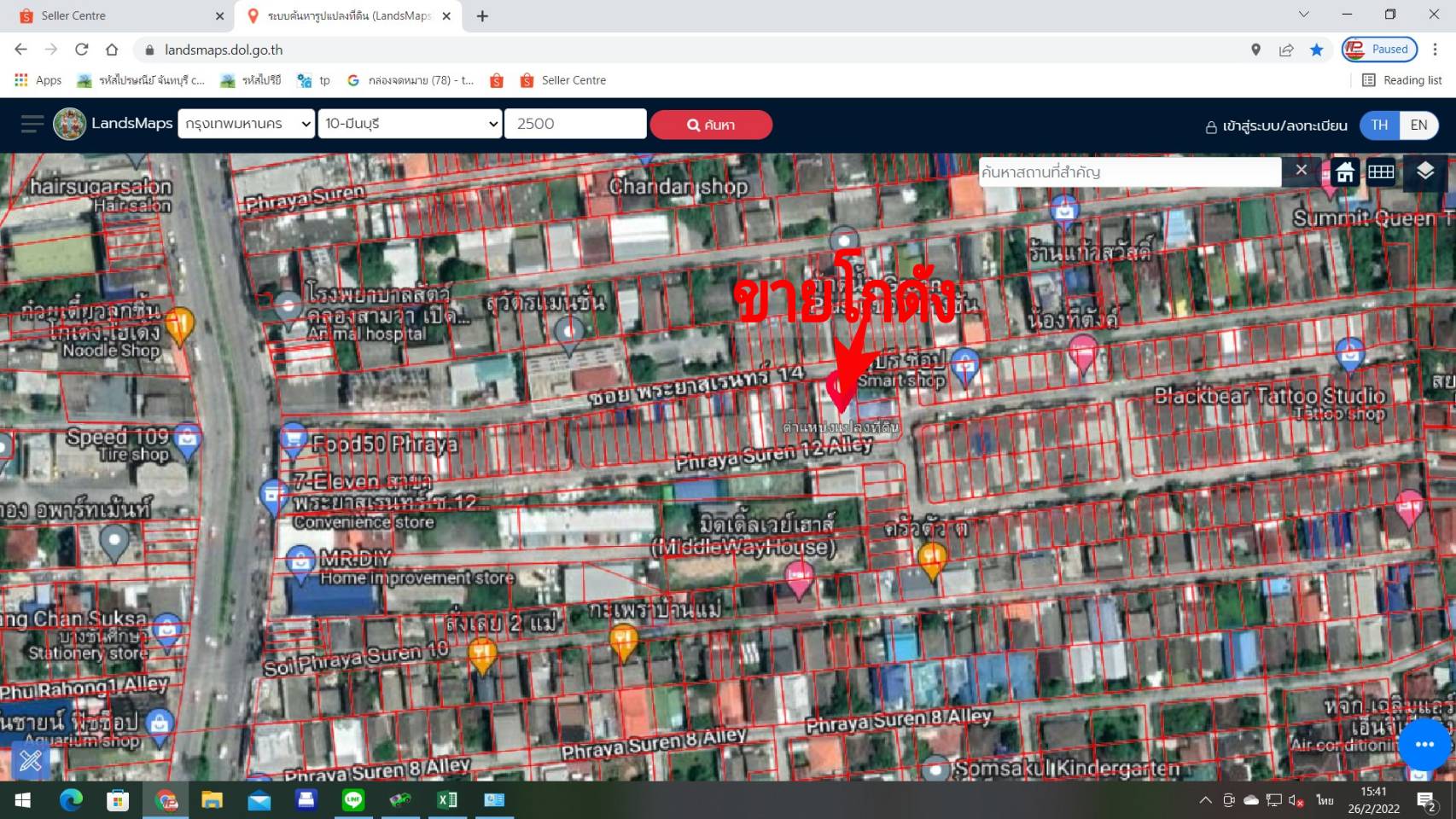Select the LandsMaps browser tab
Image resolution: width=1456 pixels, height=819 pixels.
pyautogui.click(x=349, y=15)
